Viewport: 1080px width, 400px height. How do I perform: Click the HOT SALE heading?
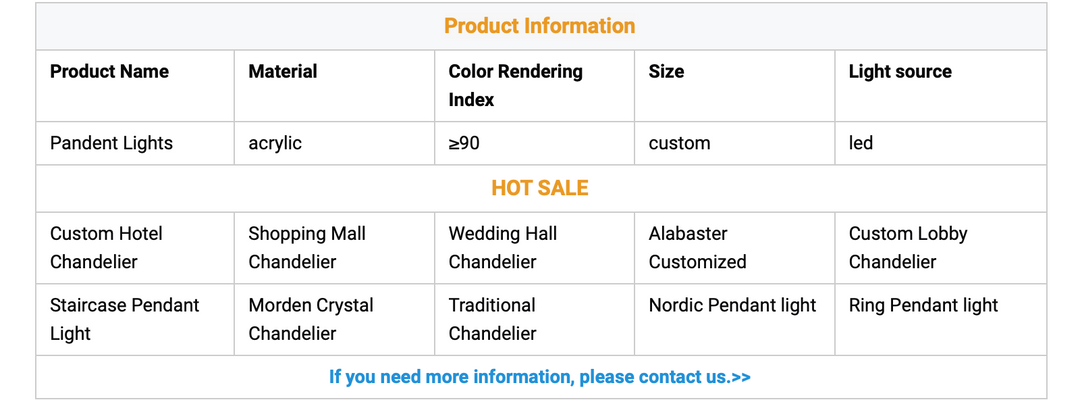coord(539,188)
